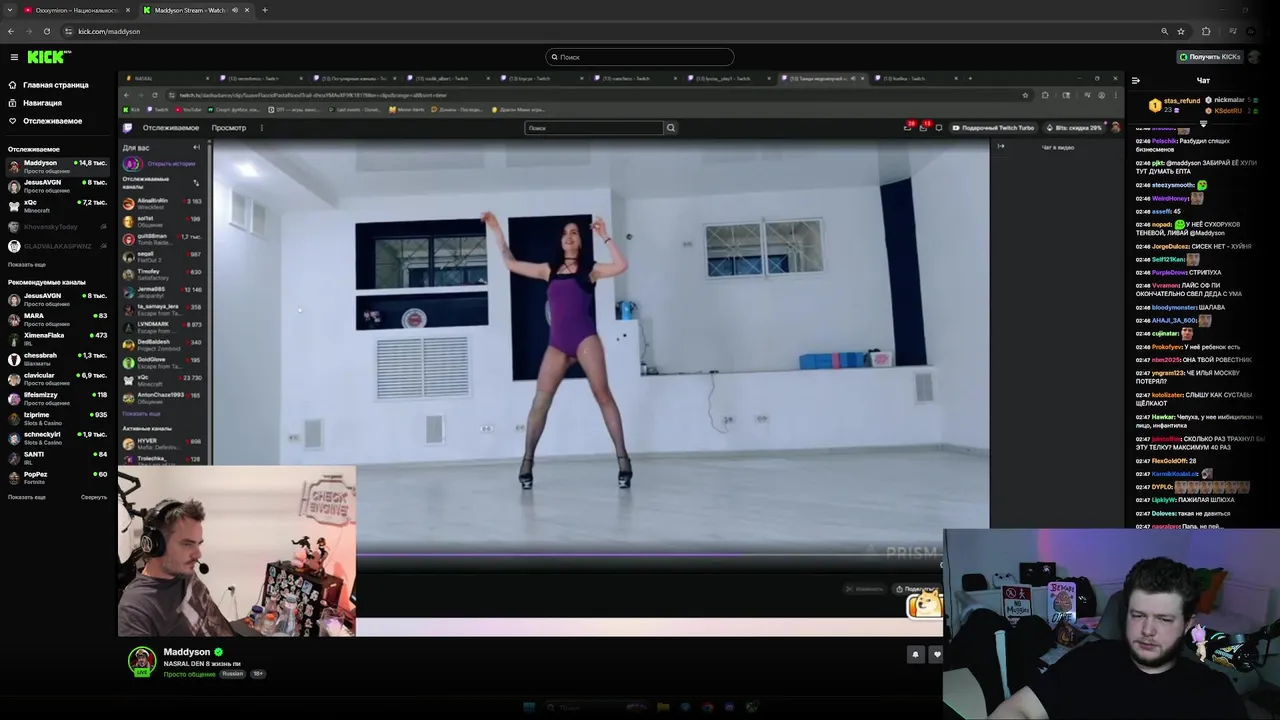The width and height of the screenshot is (1280, 720).
Task: Open the browser tab search dropdown
Action: click(11, 10)
